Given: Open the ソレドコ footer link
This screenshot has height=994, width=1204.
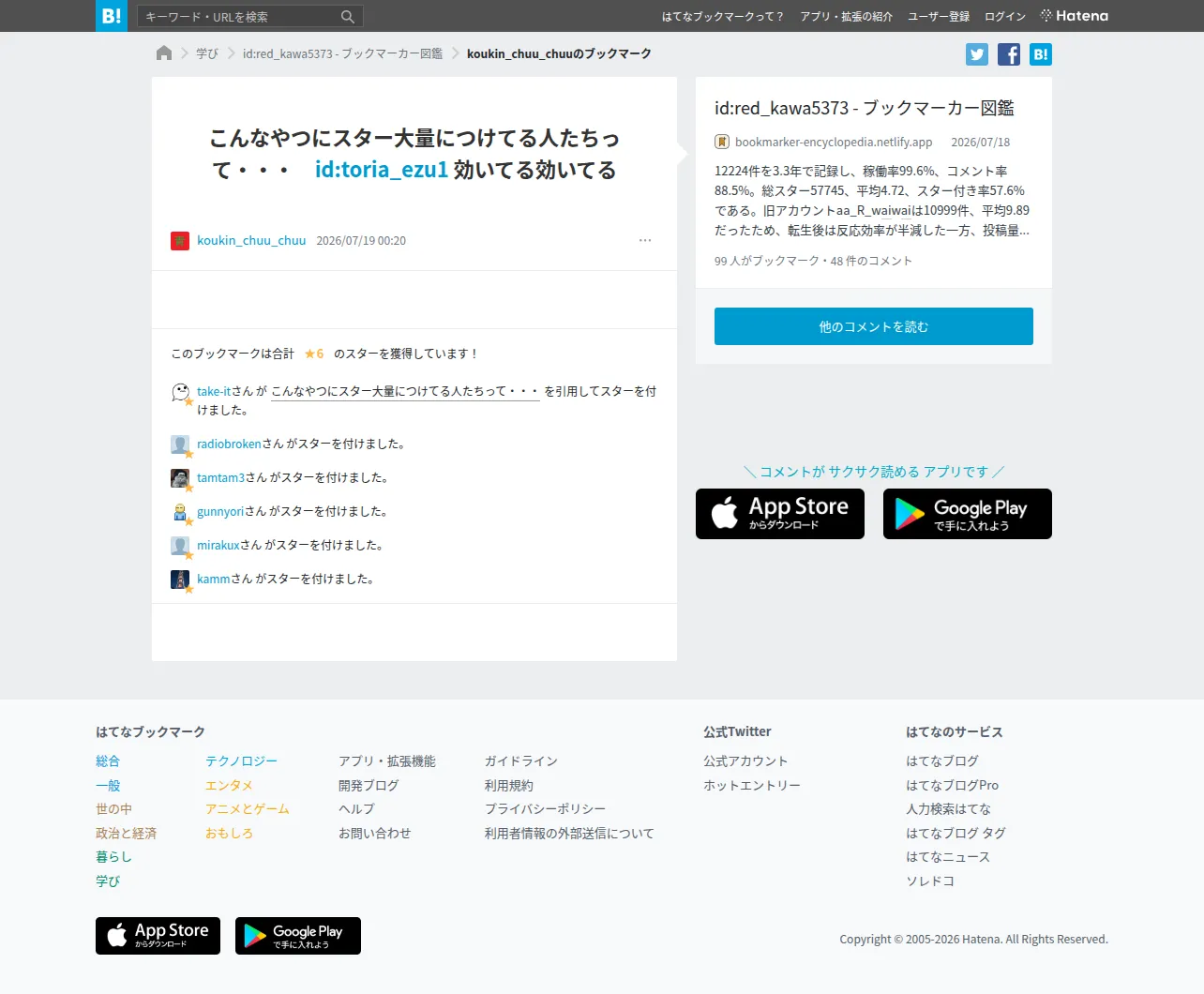Looking at the screenshot, I should pos(930,881).
